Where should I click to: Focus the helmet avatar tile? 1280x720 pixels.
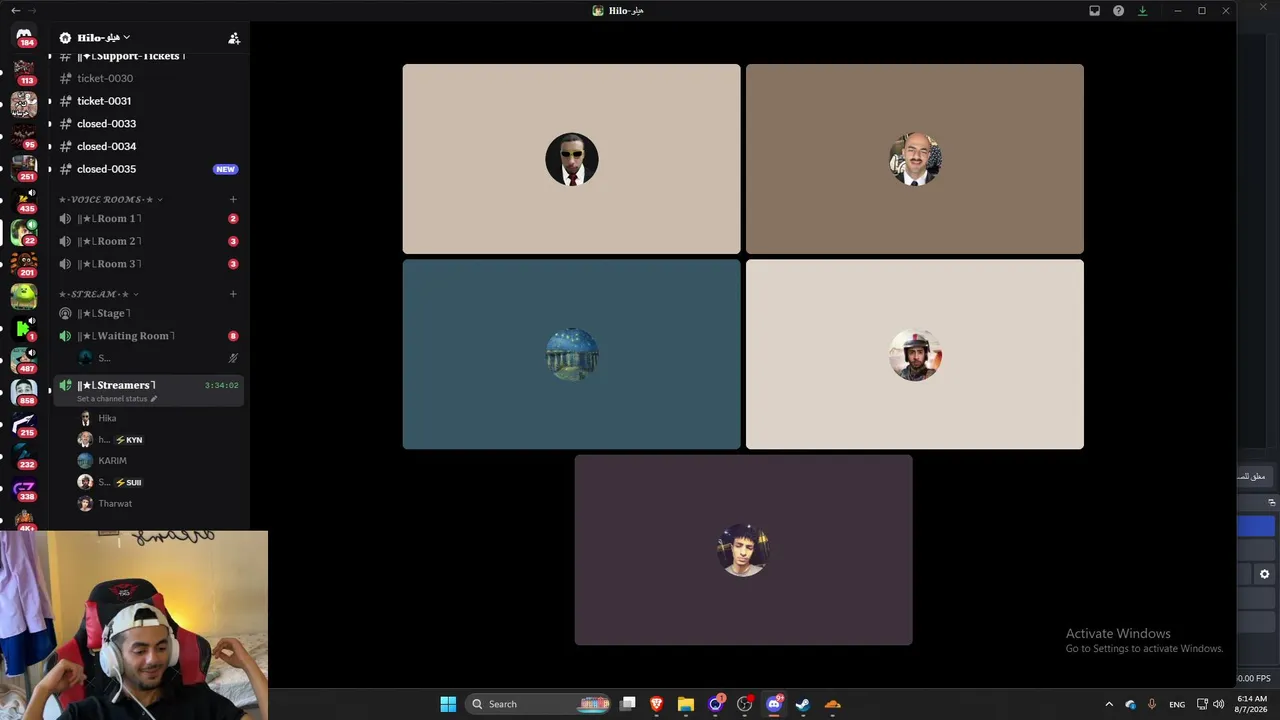[915, 354]
